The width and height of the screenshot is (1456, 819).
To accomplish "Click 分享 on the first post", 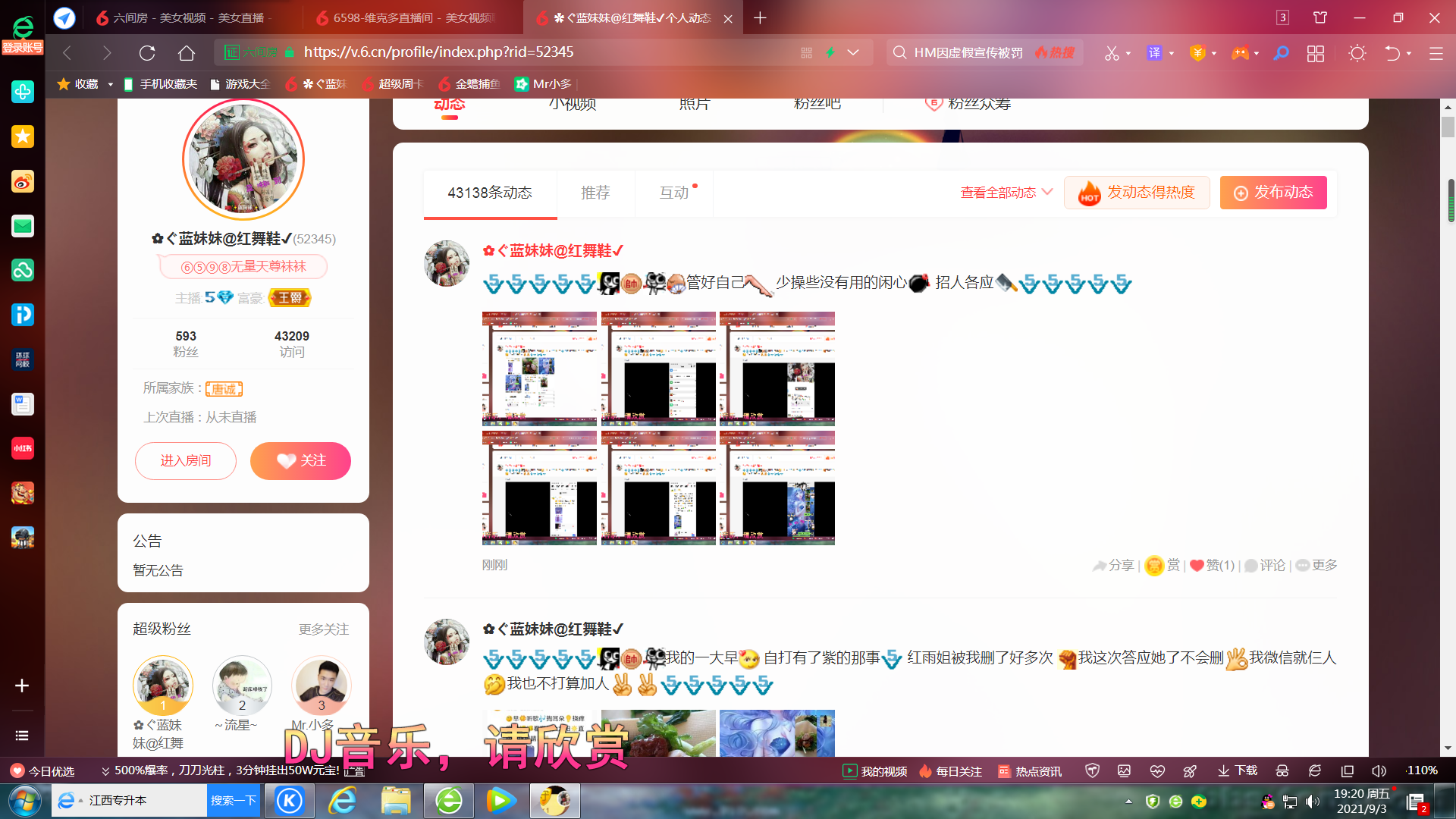I will (x=1113, y=565).
